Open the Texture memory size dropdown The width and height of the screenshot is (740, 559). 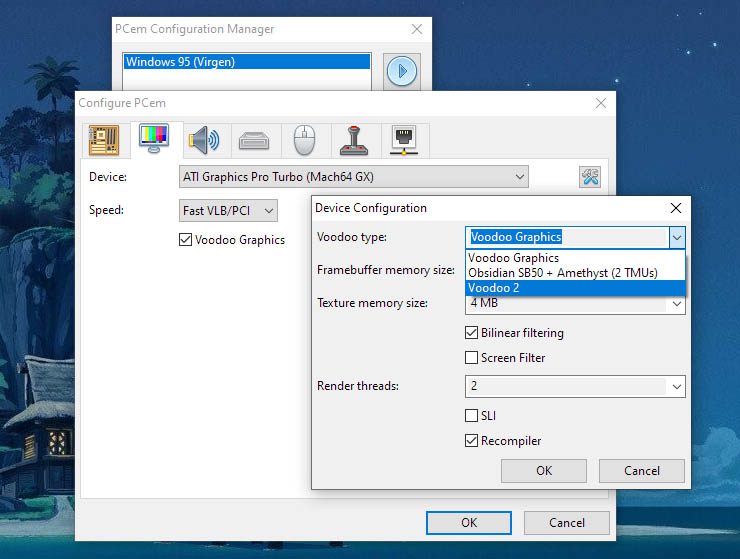pyautogui.click(x=575, y=303)
